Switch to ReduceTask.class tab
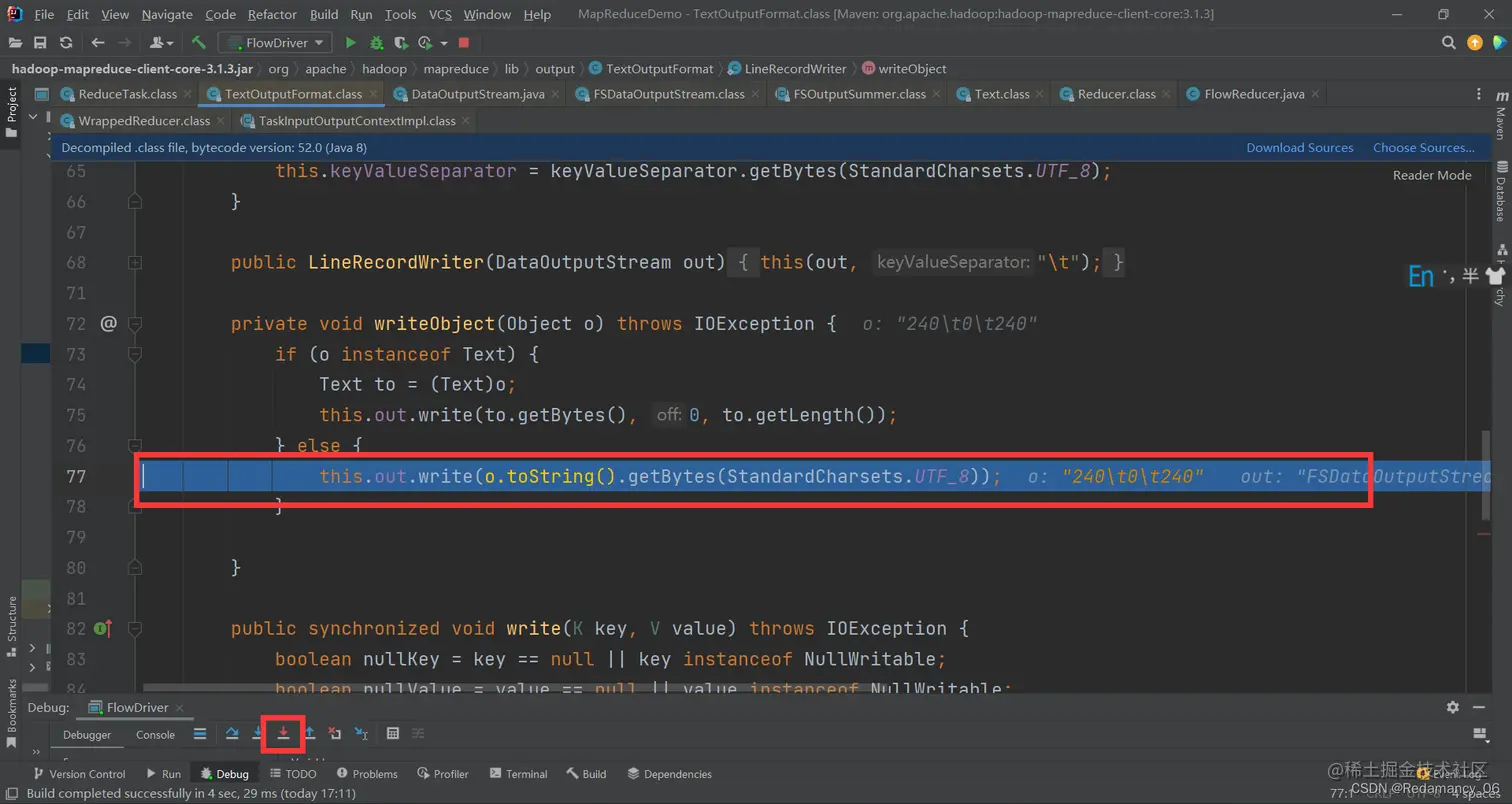The width and height of the screenshot is (1512, 804). [127, 94]
